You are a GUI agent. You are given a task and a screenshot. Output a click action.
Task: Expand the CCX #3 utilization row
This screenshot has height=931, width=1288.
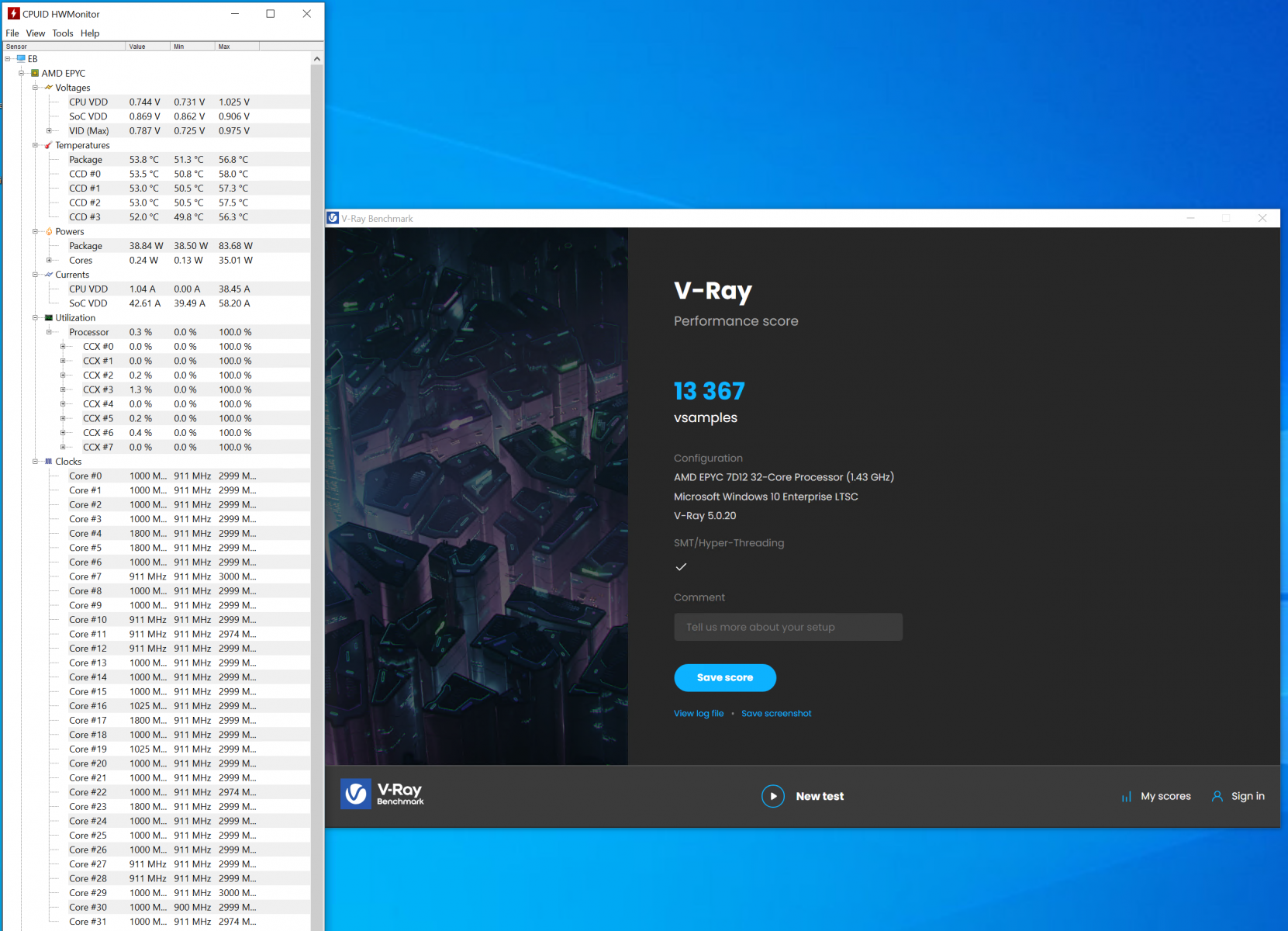(x=64, y=389)
